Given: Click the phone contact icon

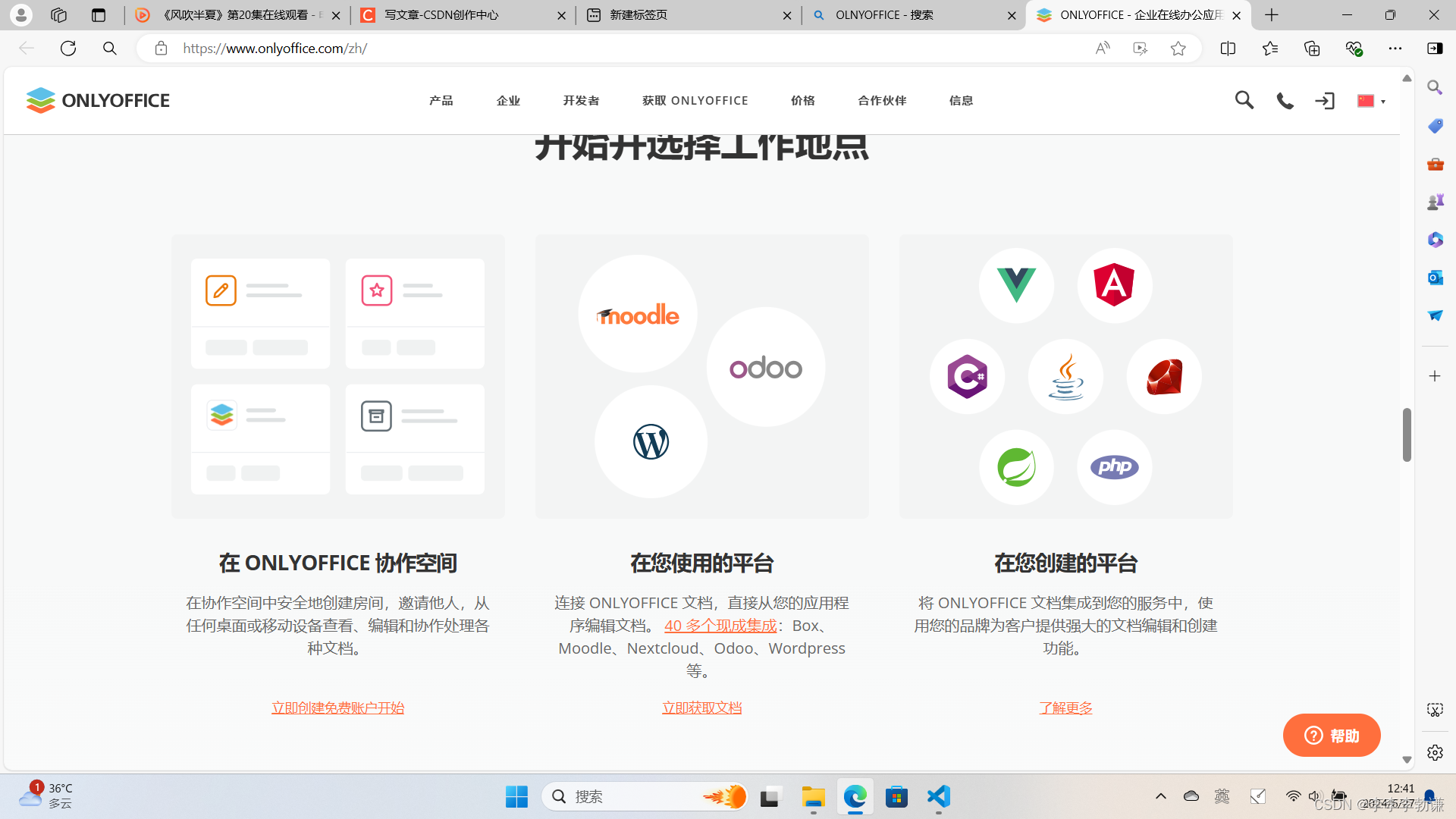Looking at the screenshot, I should click(x=1285, y=101).
